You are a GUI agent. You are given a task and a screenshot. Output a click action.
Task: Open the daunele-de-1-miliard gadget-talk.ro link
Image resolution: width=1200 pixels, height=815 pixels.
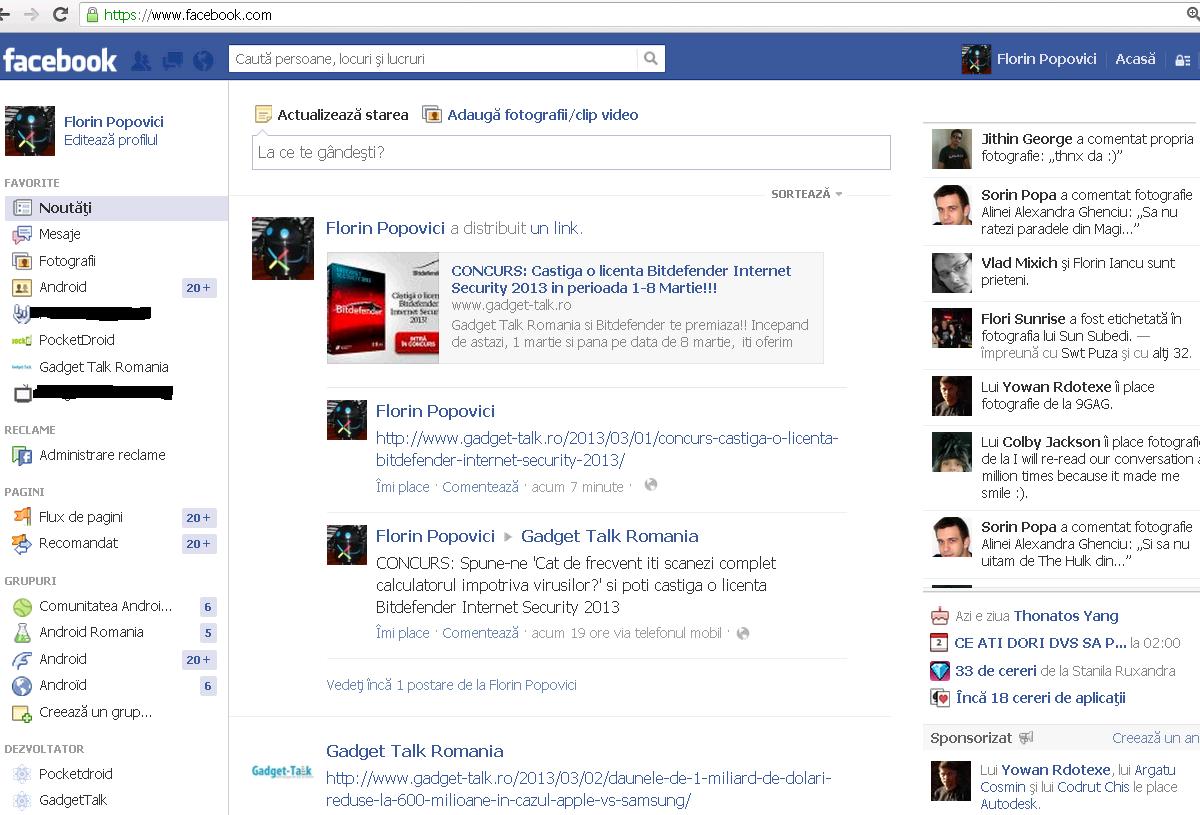[x=579, y=789]
